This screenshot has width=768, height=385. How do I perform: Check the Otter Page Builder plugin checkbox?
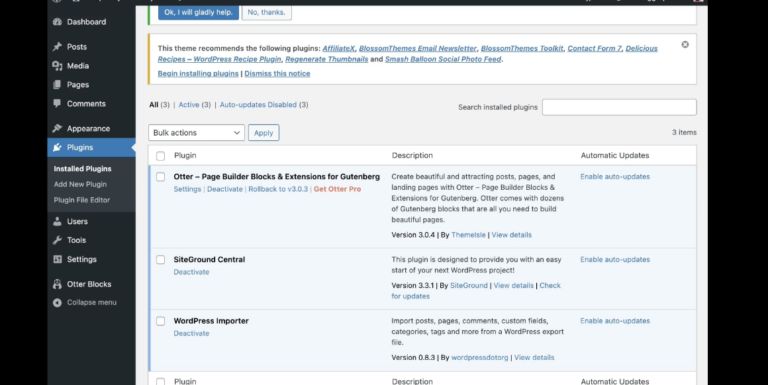click(x=161, y=177)
